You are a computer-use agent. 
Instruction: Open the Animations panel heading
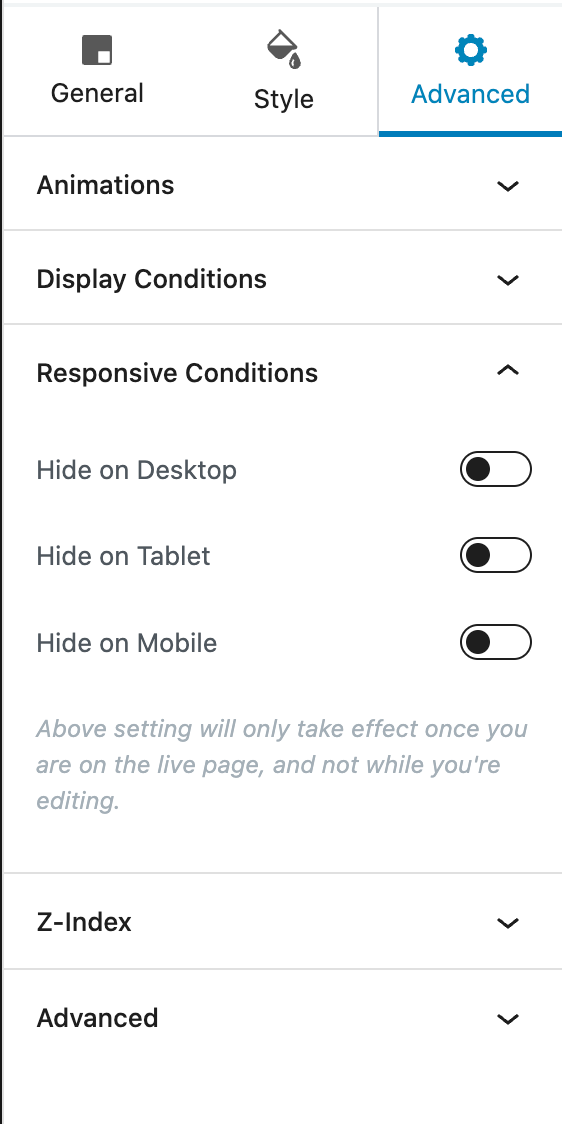point(105,185)
